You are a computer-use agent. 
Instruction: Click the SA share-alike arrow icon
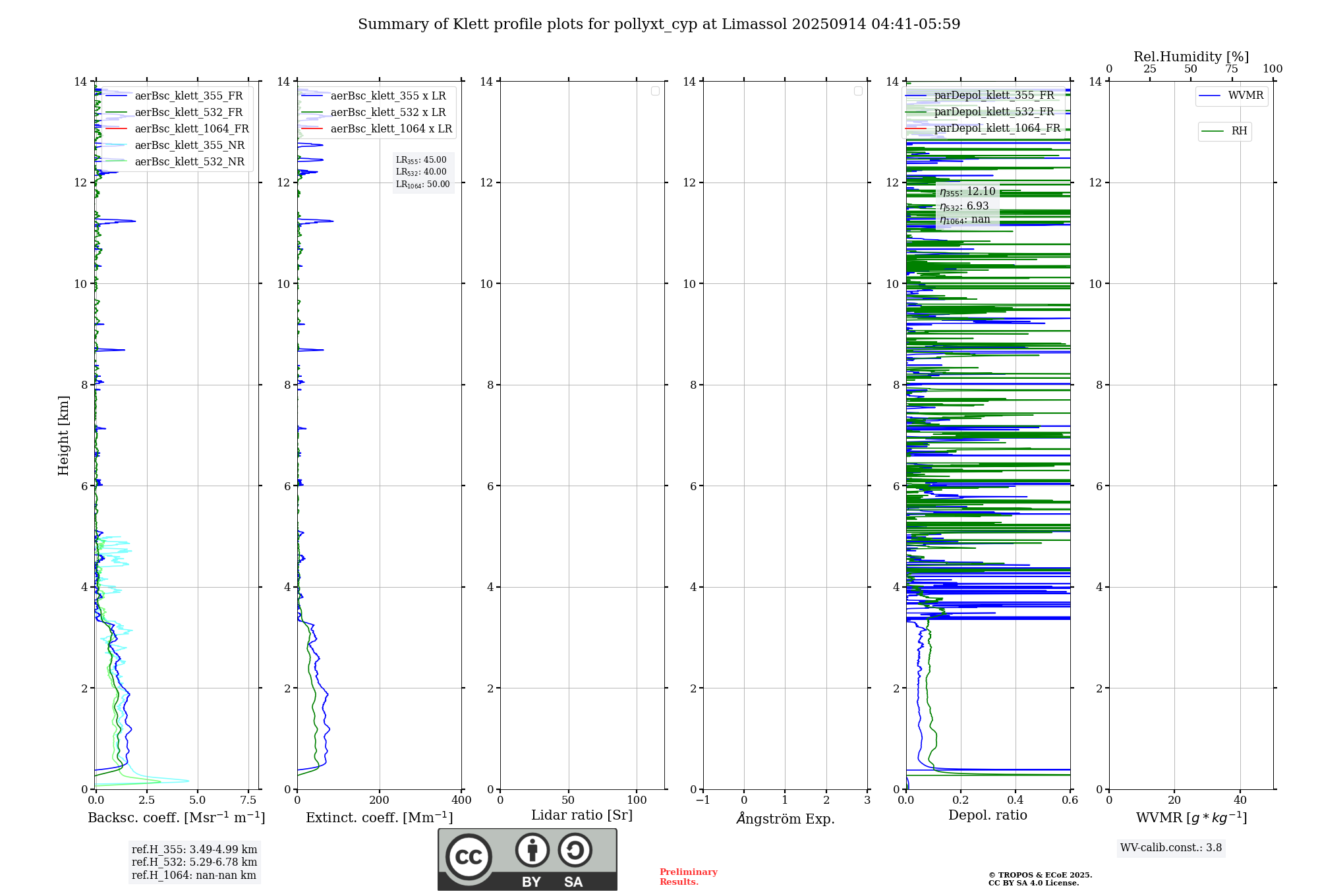pyautogui.click(x=575, y=850)
